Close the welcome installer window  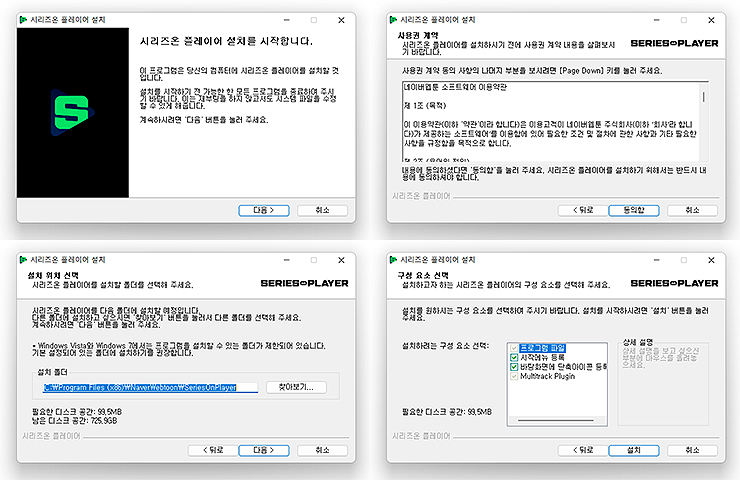point(341,20)
